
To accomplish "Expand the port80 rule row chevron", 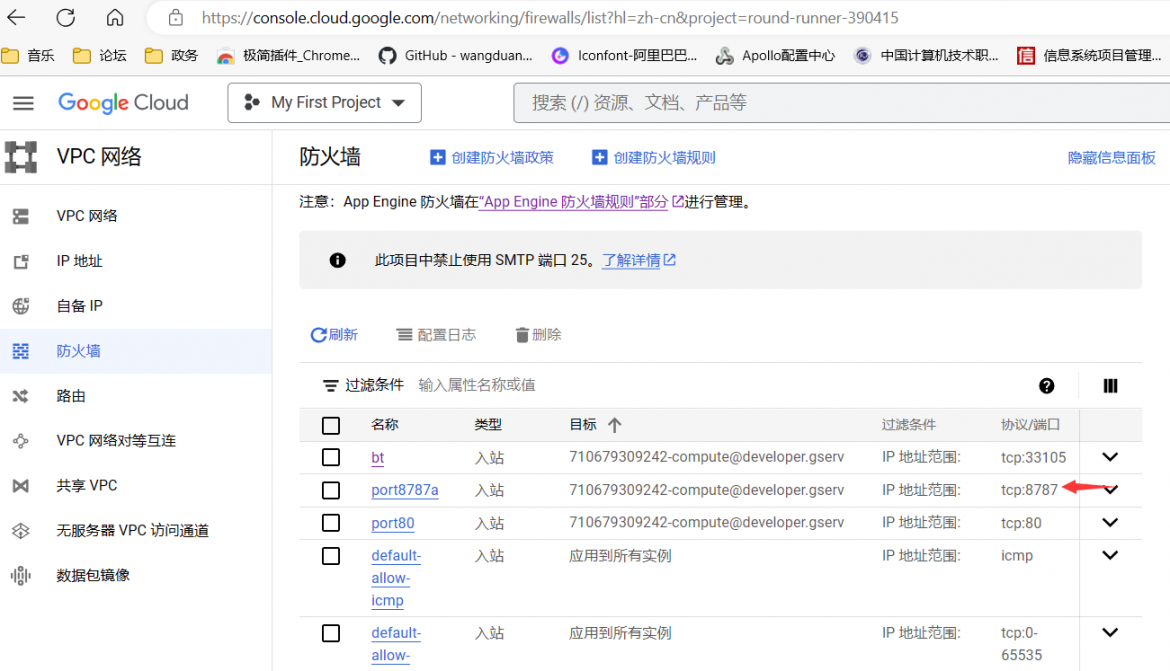I will click(1110, 522).
